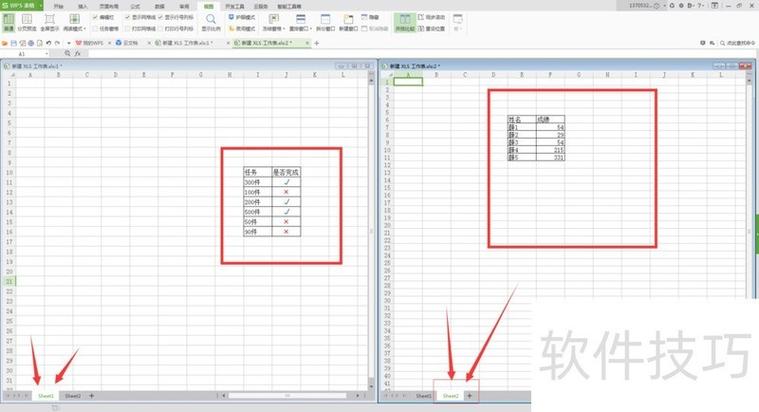The image size is (759, 412).
Task: Click the New Window icon
Action: click(x=348, y=22)
